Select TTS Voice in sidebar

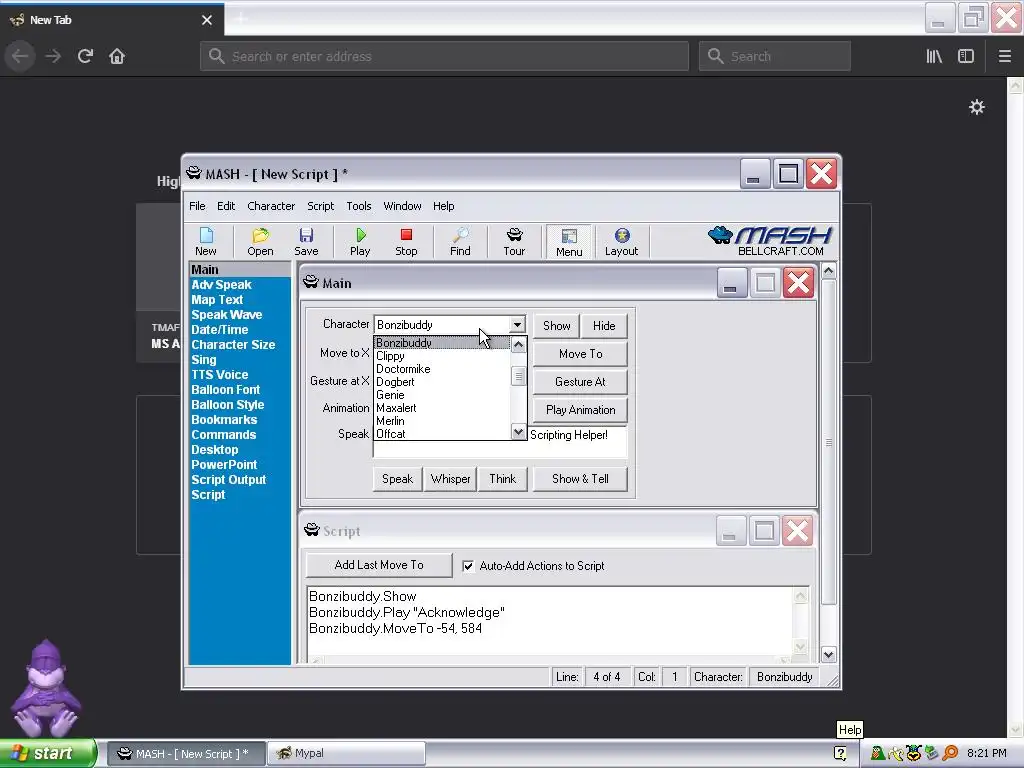(x=219, y=375)
